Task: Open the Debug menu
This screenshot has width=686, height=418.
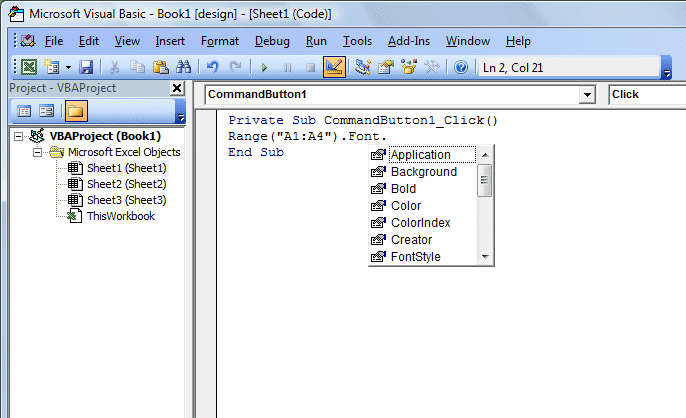Action: click(272, 41)
